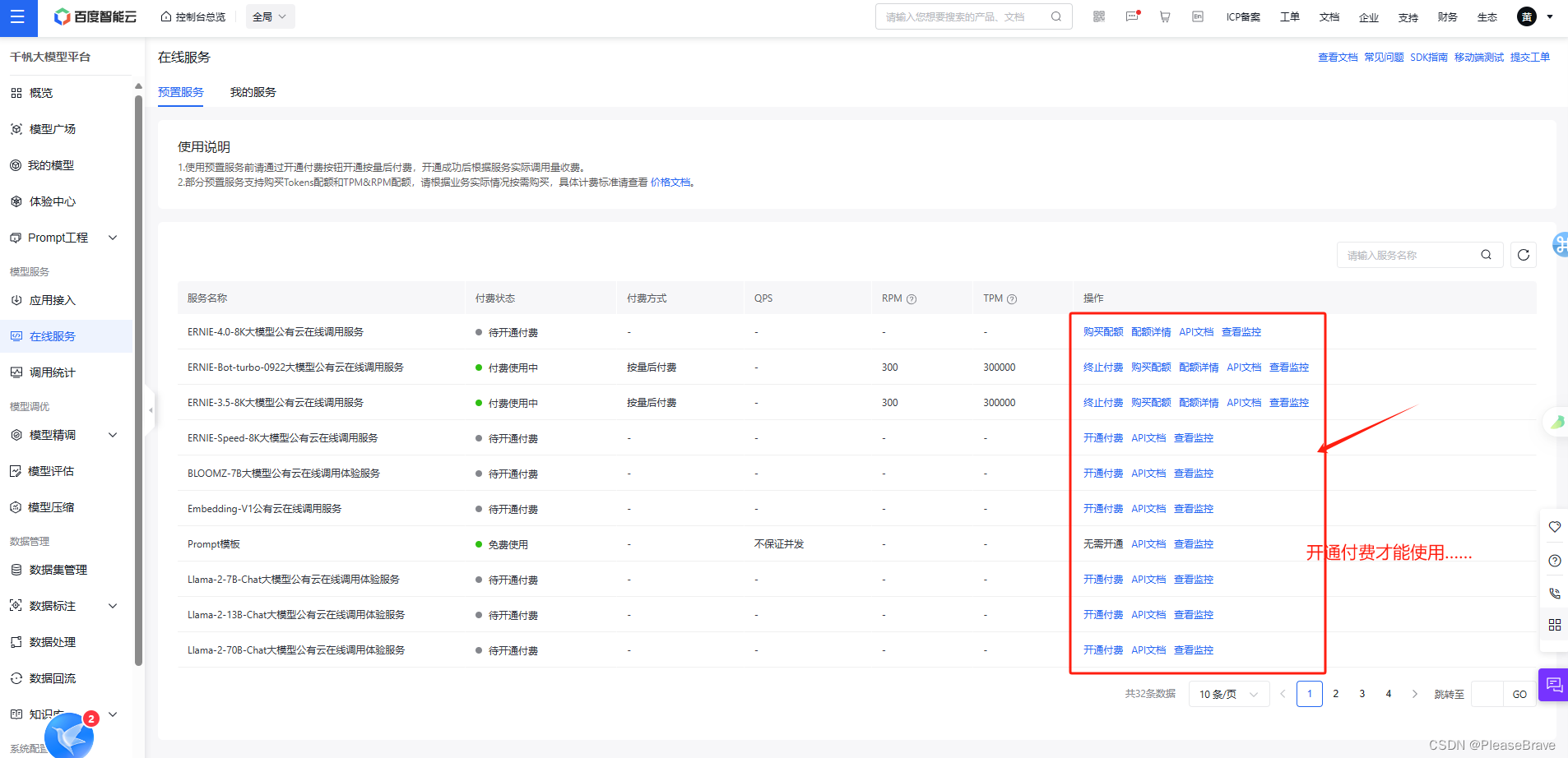Go to the next results page arrow
This screenshot has height=758, width=1568.
click(x=1415, y=694)
